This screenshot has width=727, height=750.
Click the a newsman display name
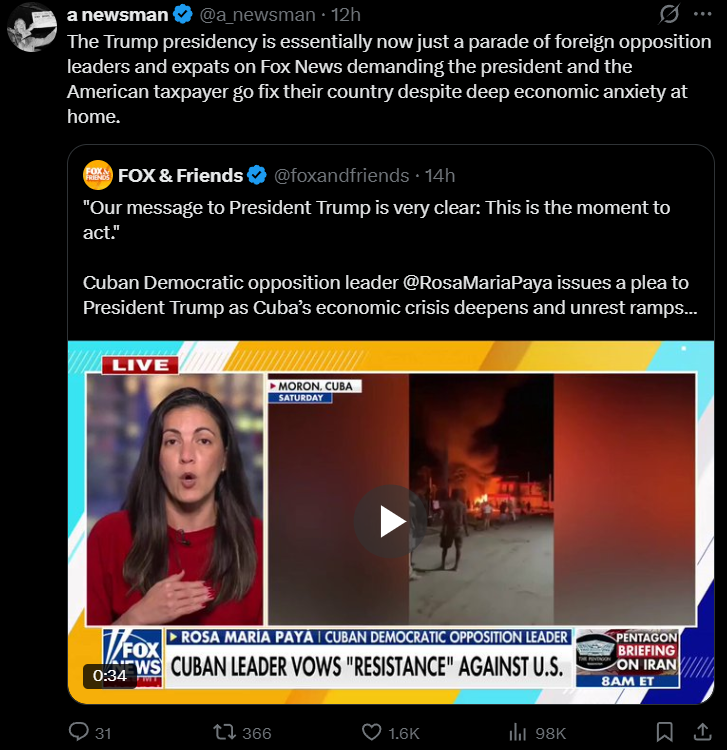[118, 15]
